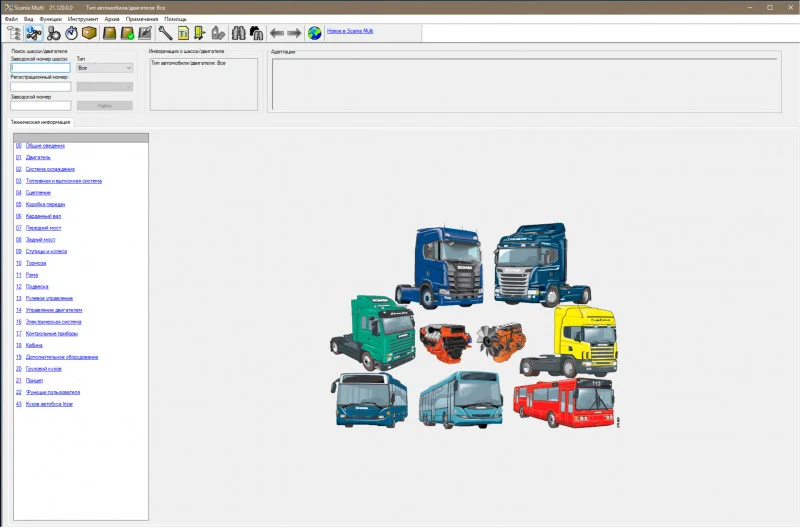Focus the Регистрационный номер field
800x528 pixels.
tap(41, 87)
